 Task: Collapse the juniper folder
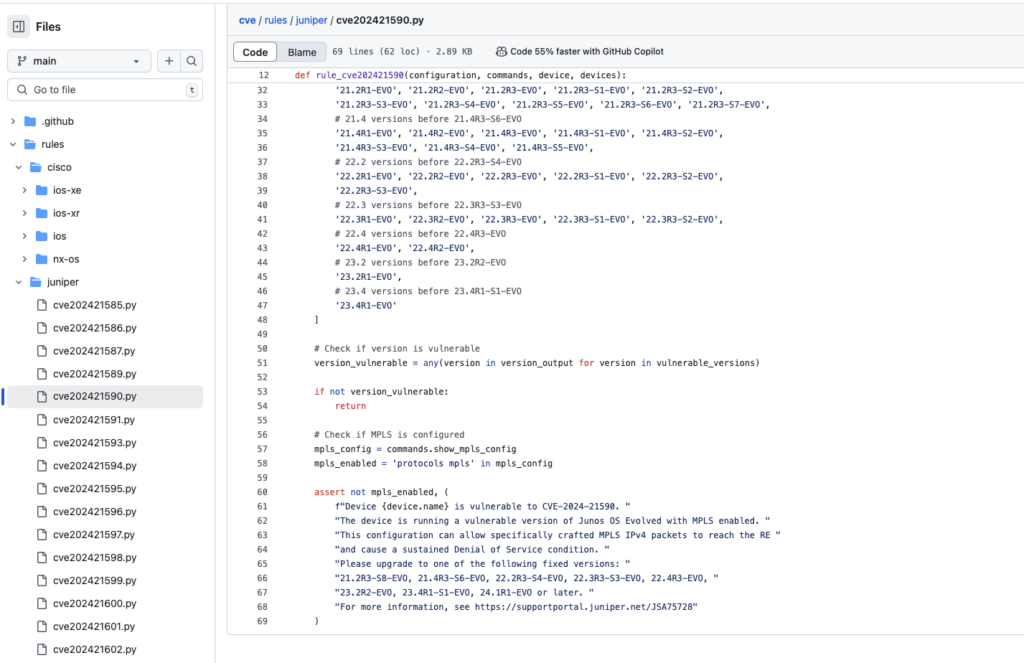(19, 282)
